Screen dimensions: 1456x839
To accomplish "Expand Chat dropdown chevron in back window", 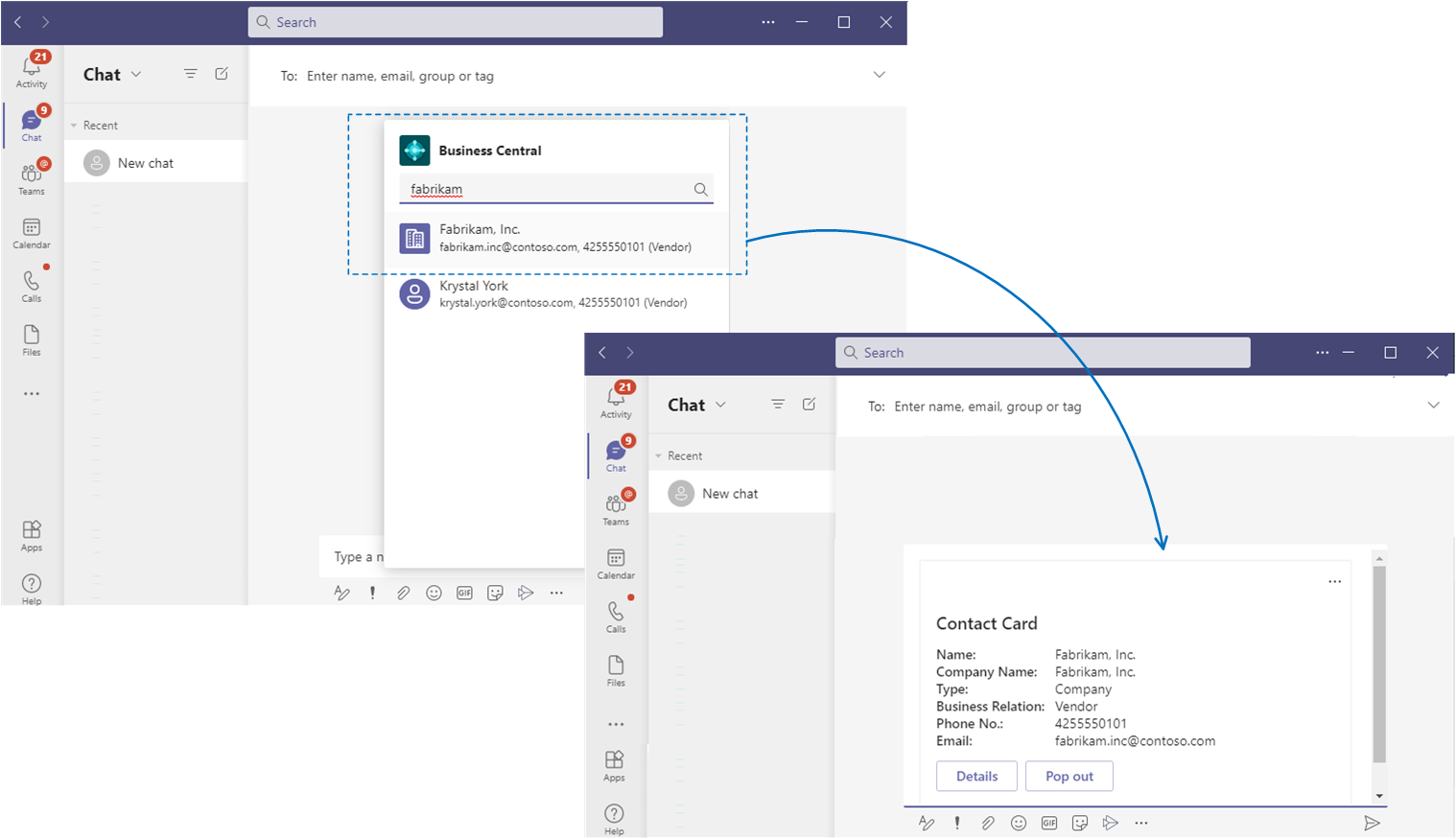I will point(136,74).
